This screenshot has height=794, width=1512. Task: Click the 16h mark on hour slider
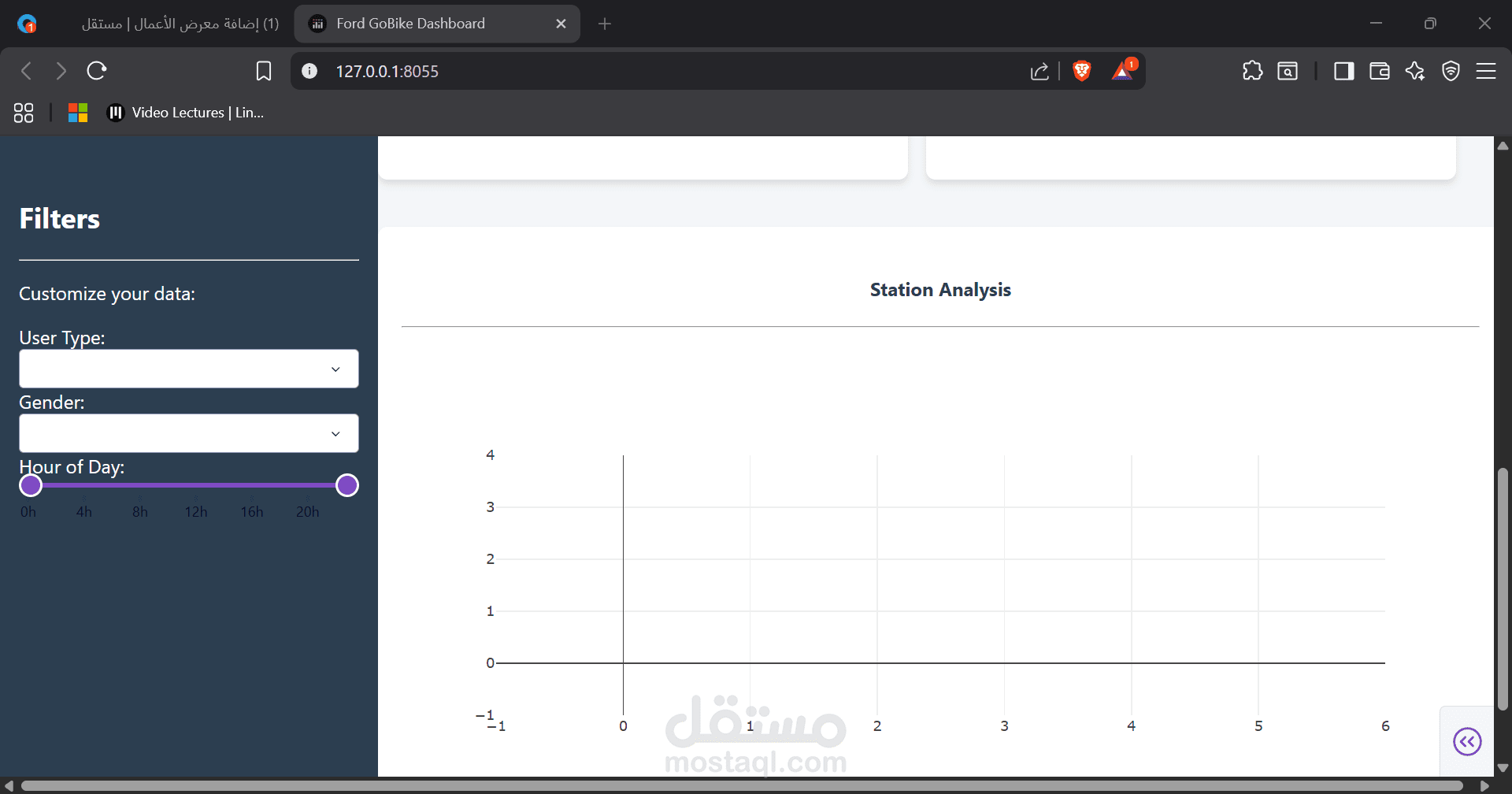[x=252, y=512]
